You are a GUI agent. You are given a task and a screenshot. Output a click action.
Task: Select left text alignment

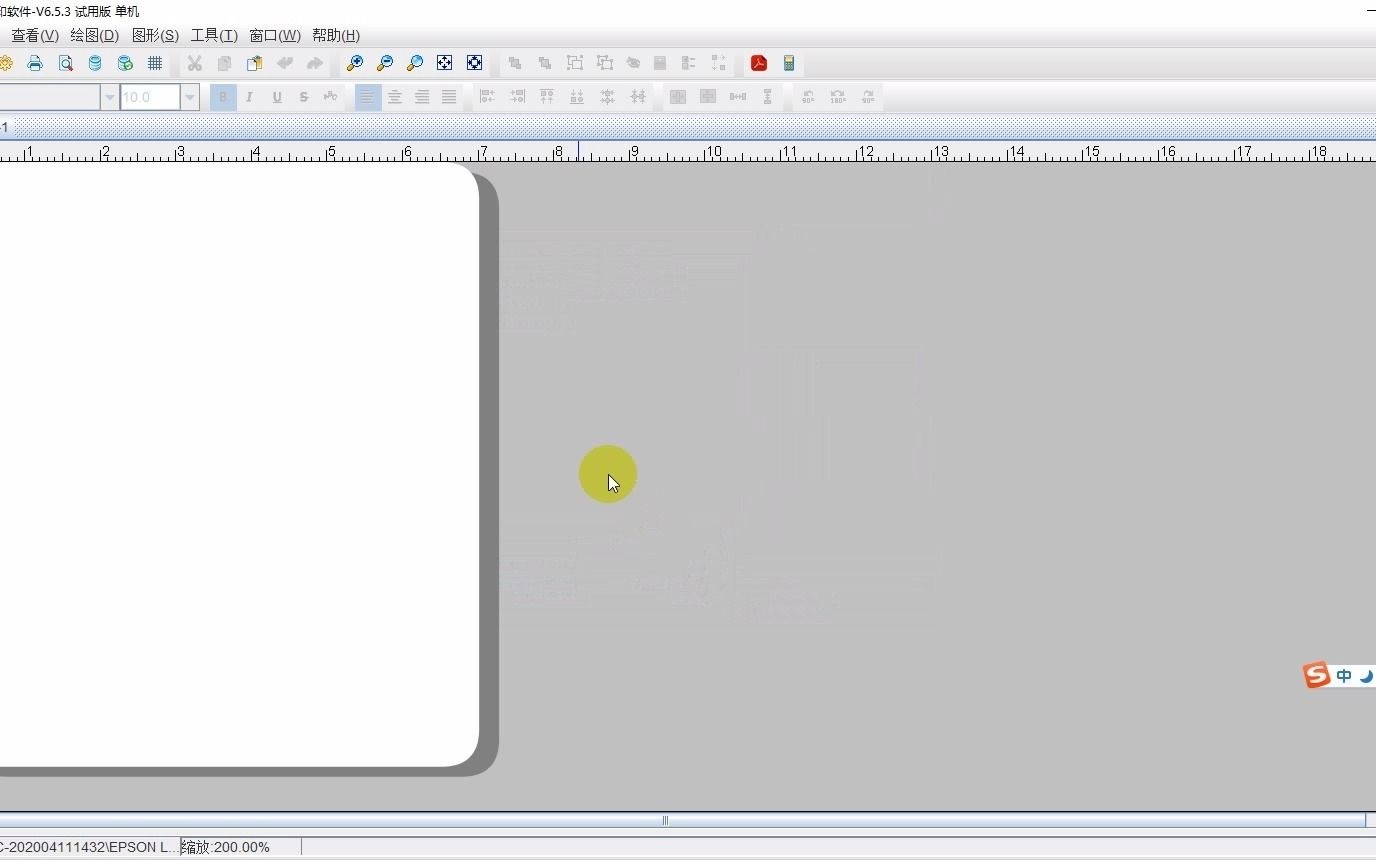368,97
